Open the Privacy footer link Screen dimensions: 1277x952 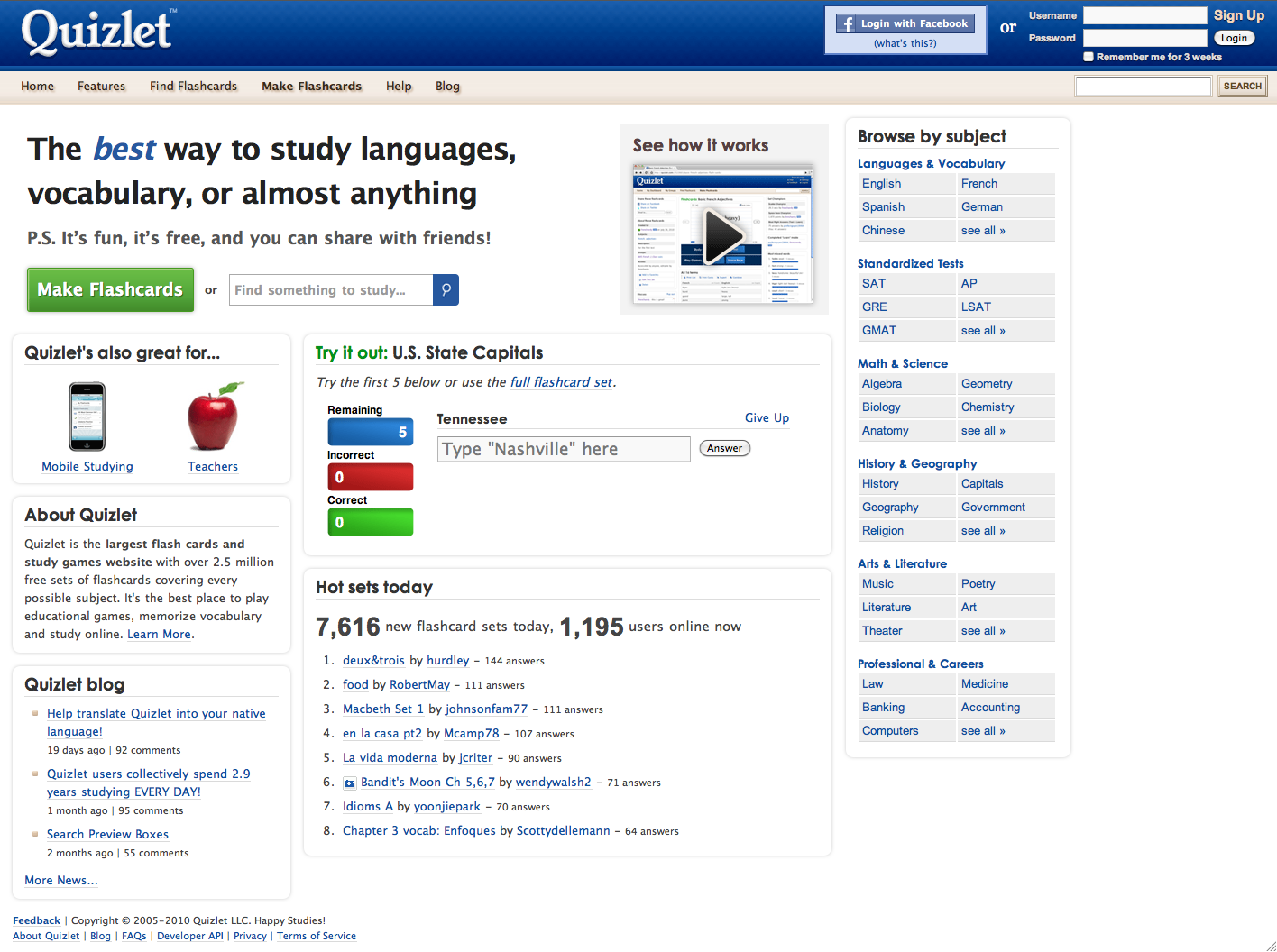(x=250, y=936)
